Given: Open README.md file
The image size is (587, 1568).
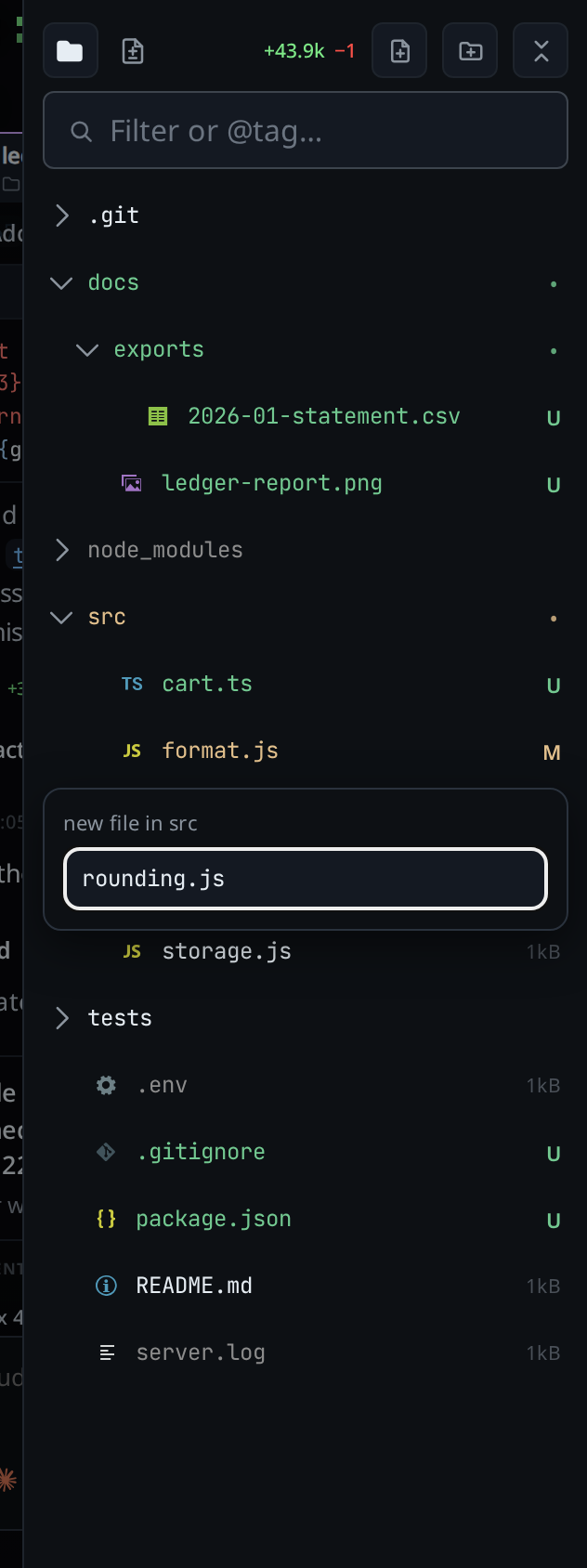Looking at the screenshot, I should click(x=194, y=1286).
